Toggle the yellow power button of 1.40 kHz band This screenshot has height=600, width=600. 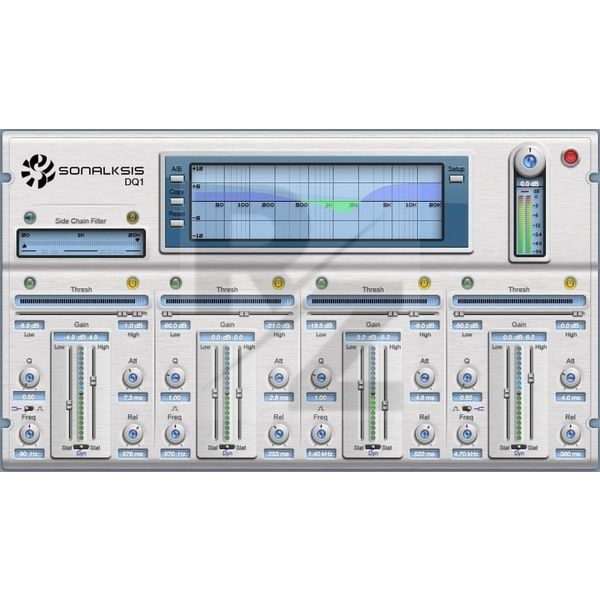coord(424,283)
